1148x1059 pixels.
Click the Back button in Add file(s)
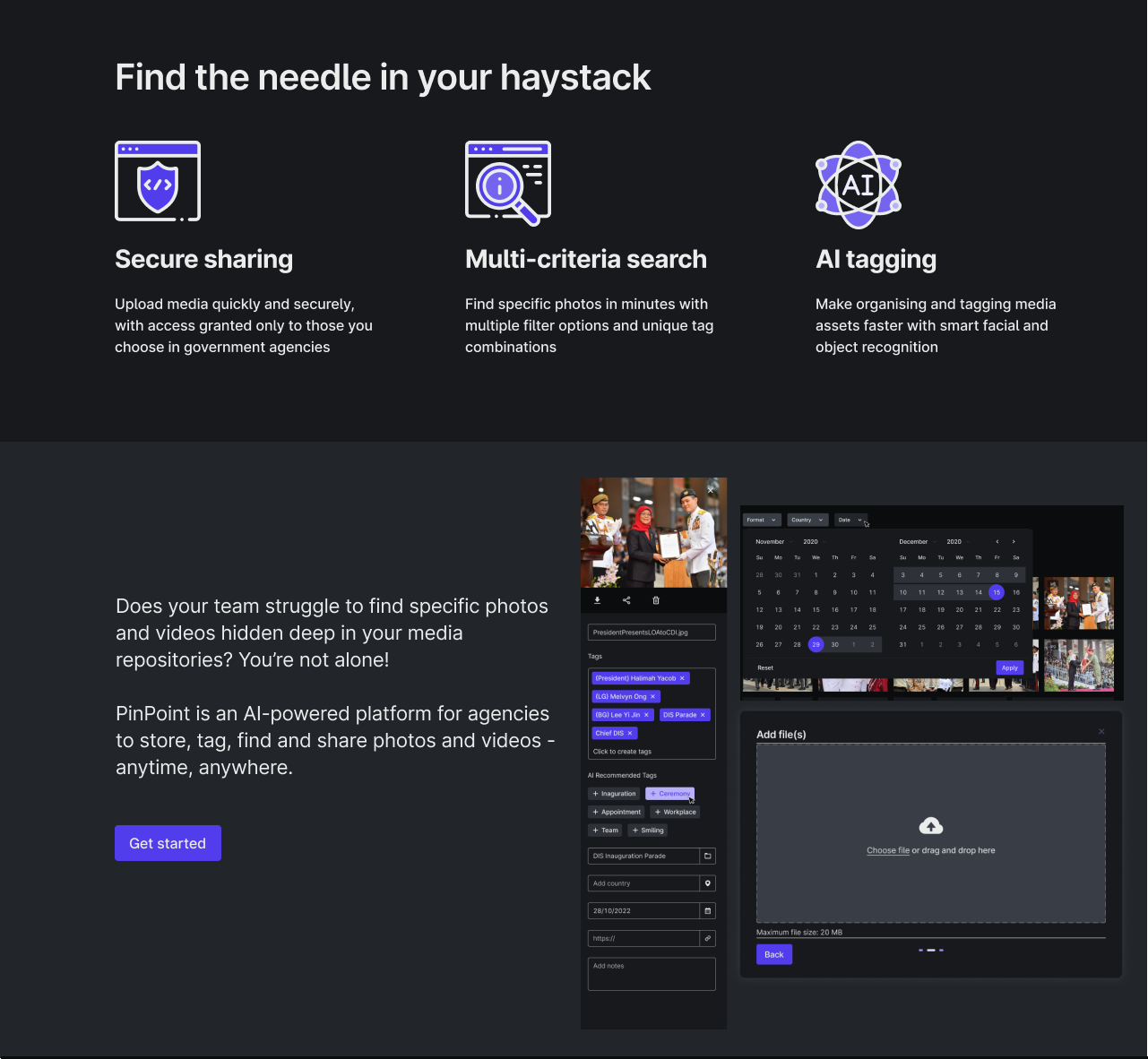click(774, 954)
